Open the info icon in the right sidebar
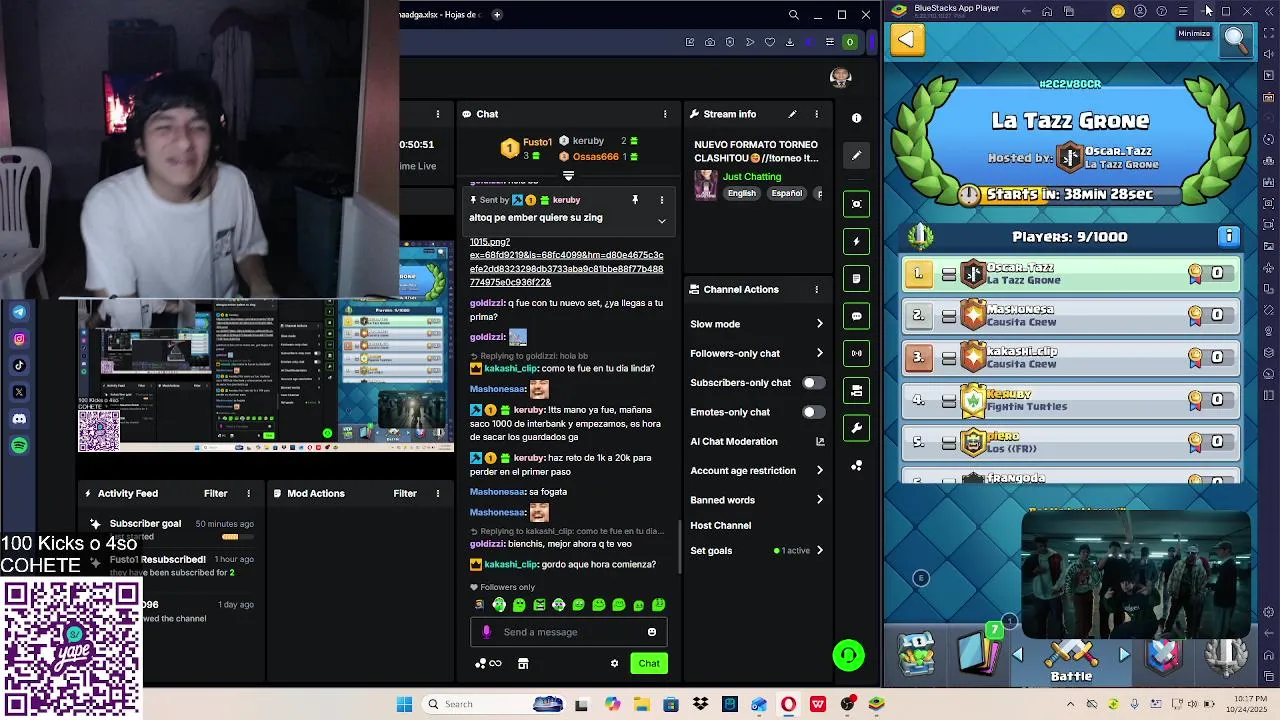This screenshot has height=720, width=1280. coord(856,118)
